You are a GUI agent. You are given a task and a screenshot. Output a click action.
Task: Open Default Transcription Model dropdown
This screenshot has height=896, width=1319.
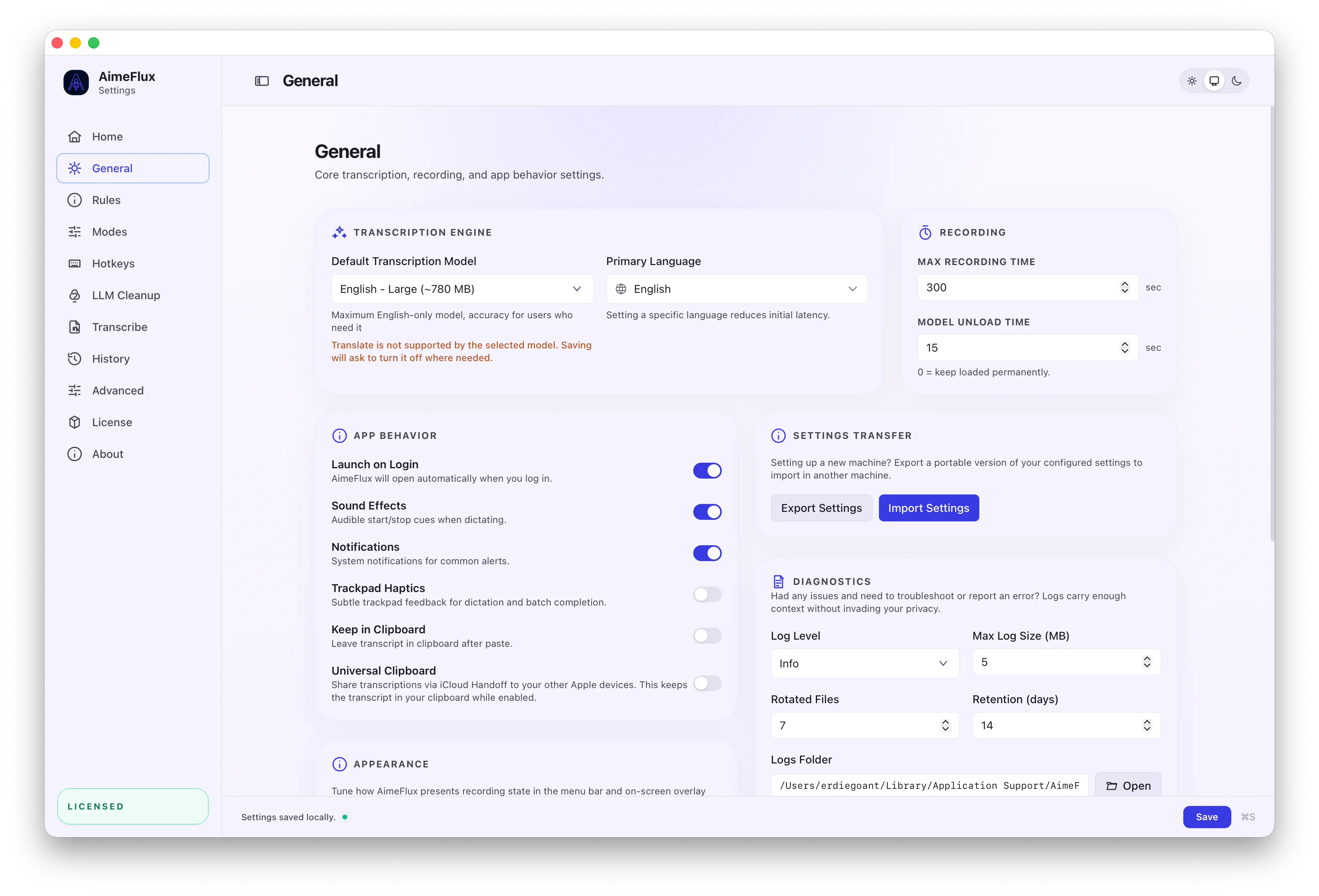coord(462,289)
